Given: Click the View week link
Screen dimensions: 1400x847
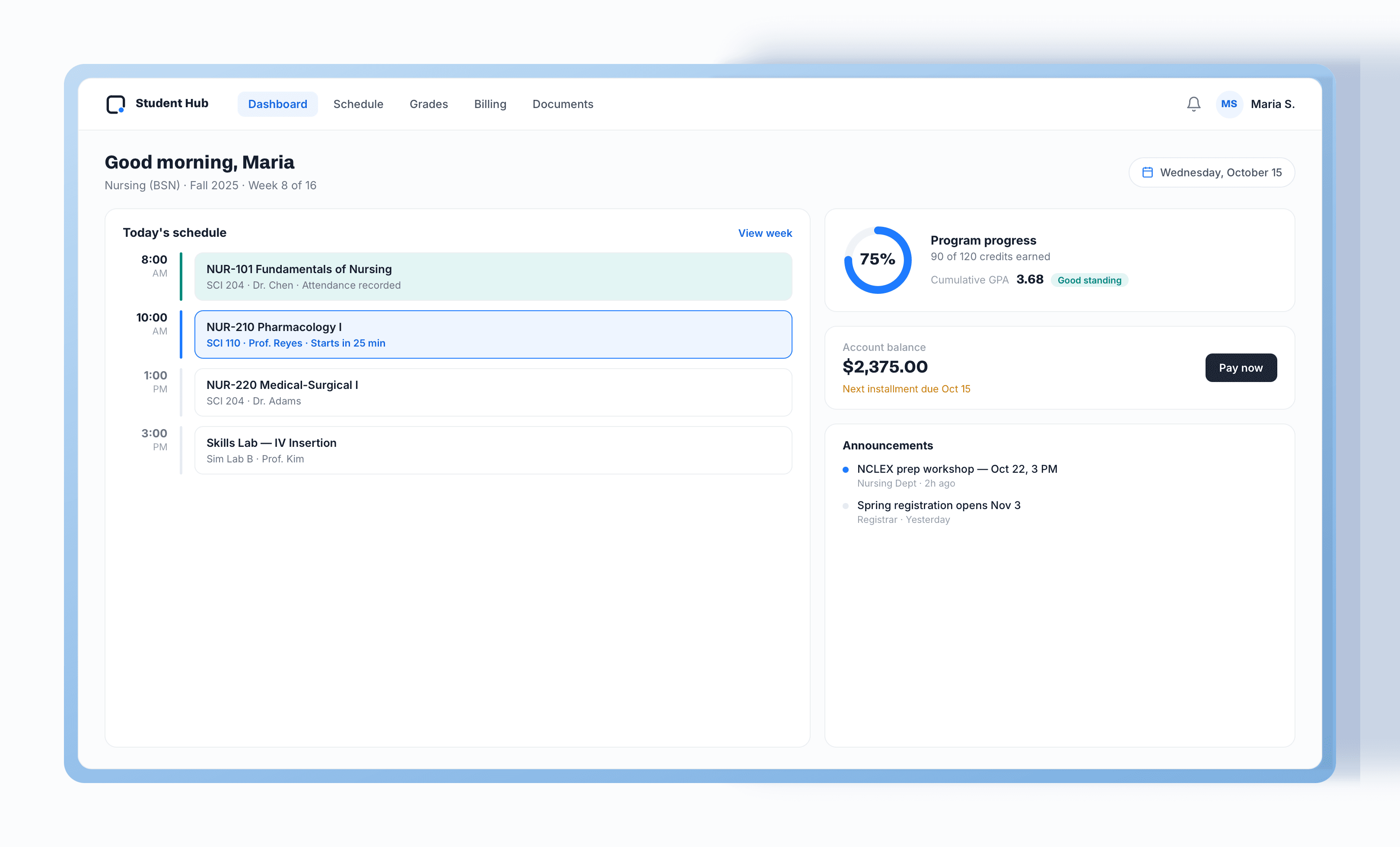Looking at the screenshot, I should pyautogui.click(x=765, y=233).
